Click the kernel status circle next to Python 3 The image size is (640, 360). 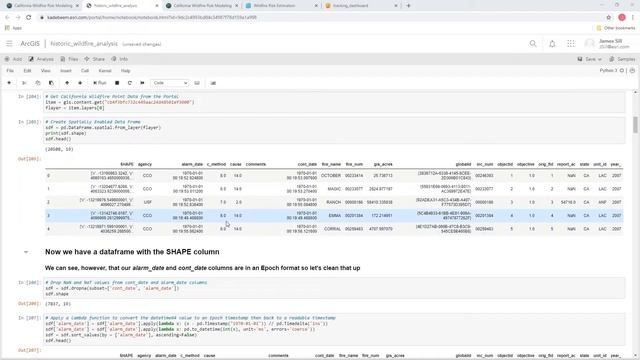[622, 71]
